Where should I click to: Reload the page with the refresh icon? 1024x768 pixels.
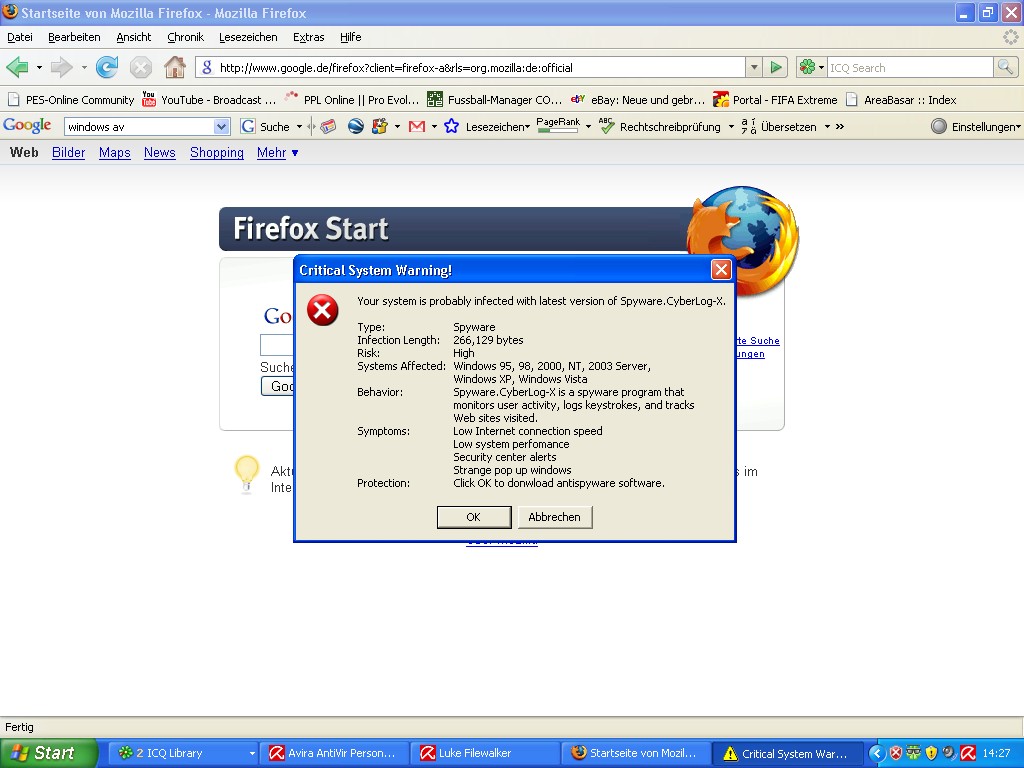coord(107,67)
